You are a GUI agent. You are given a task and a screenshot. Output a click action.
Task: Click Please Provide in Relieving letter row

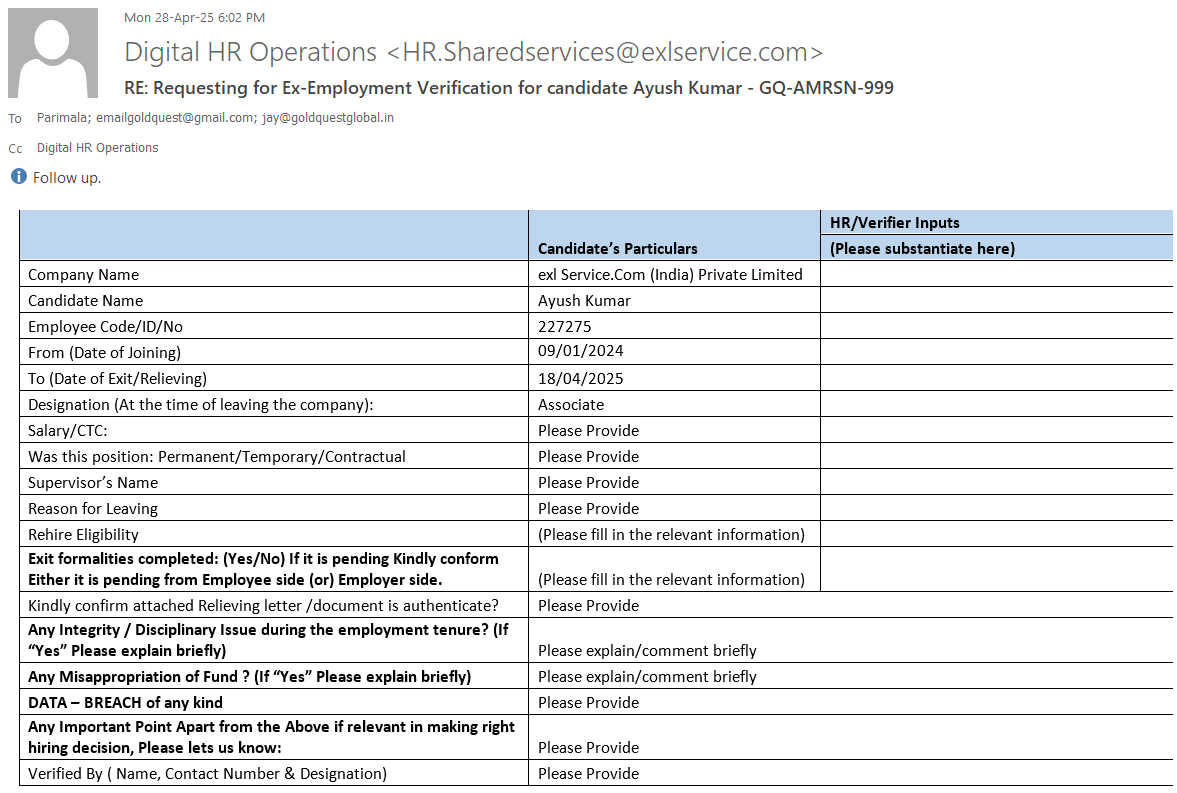pos(588,606)
